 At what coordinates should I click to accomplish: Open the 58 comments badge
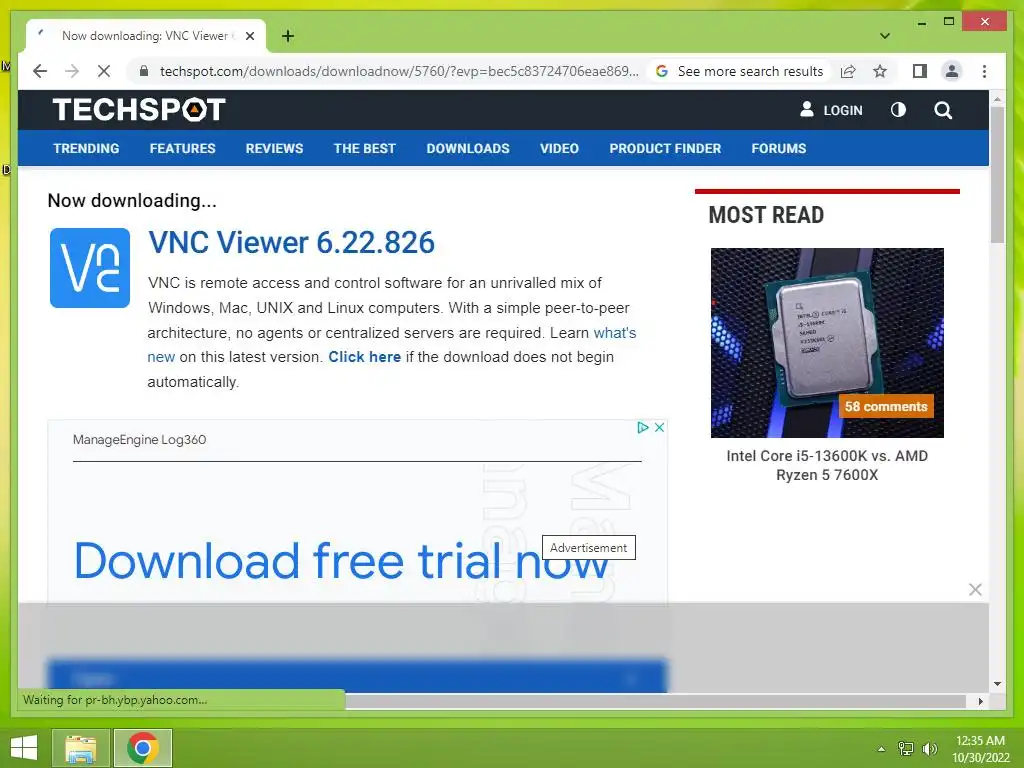pos(886,406)
